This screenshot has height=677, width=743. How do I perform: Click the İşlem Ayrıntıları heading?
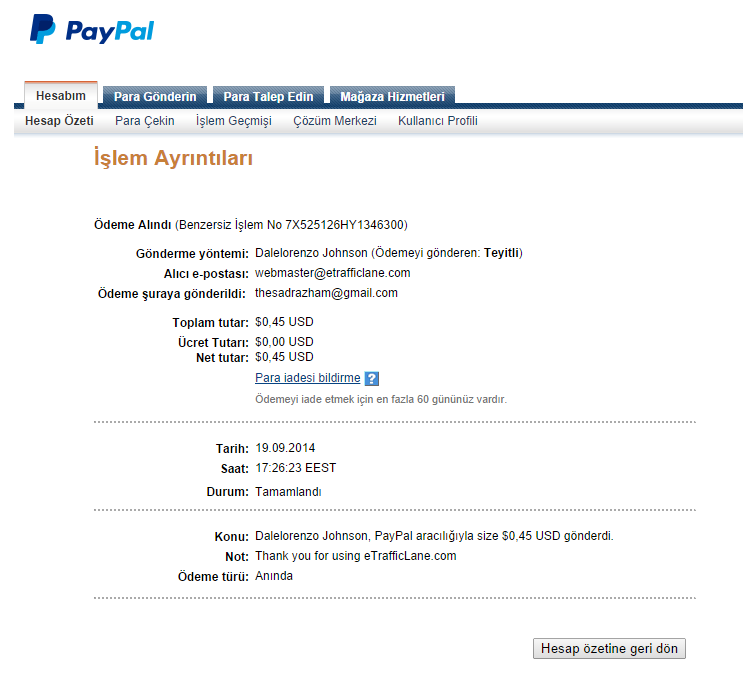tap(173, 158)
